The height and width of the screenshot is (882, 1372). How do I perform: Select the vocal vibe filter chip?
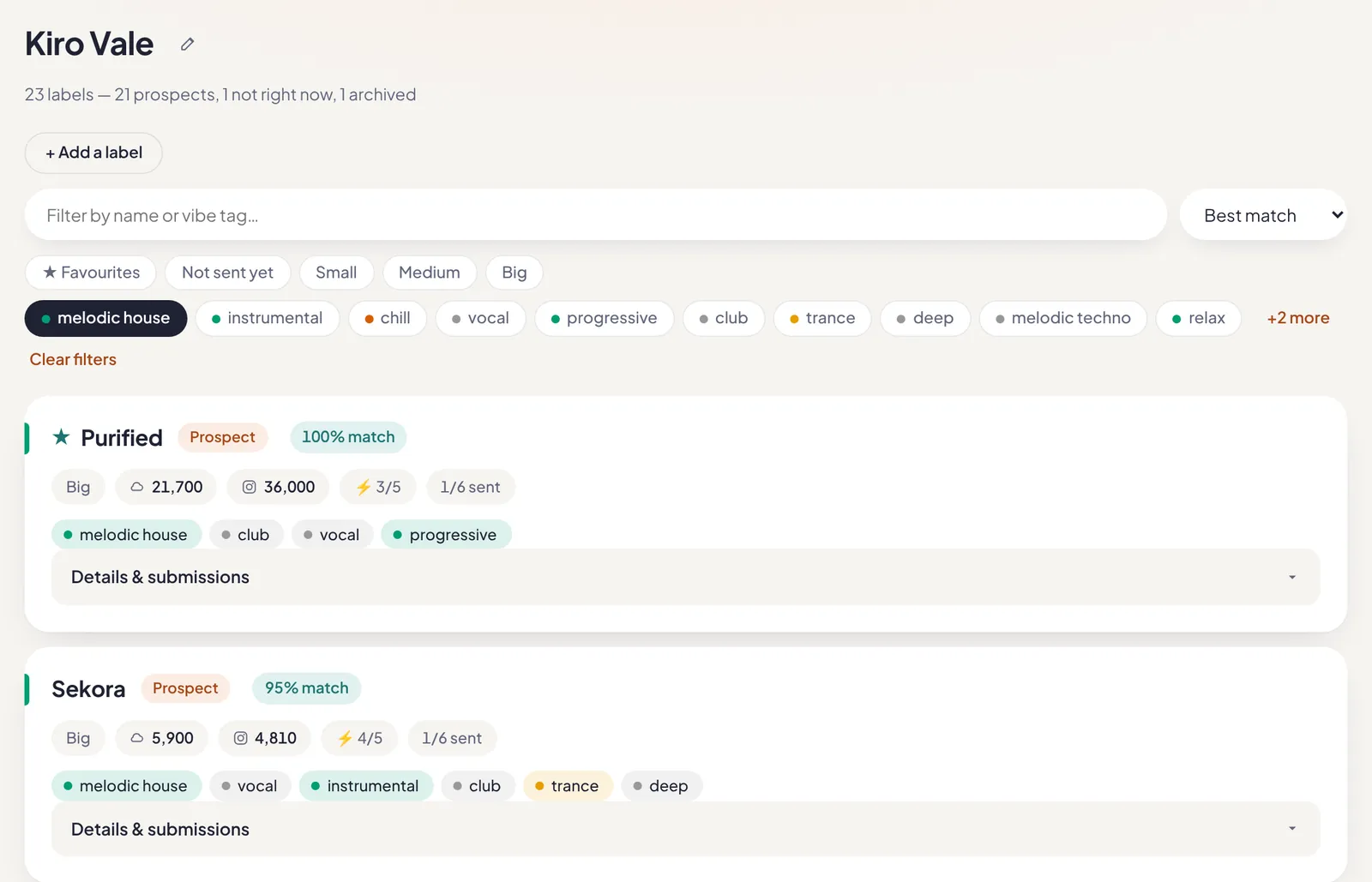coord(481,318)
